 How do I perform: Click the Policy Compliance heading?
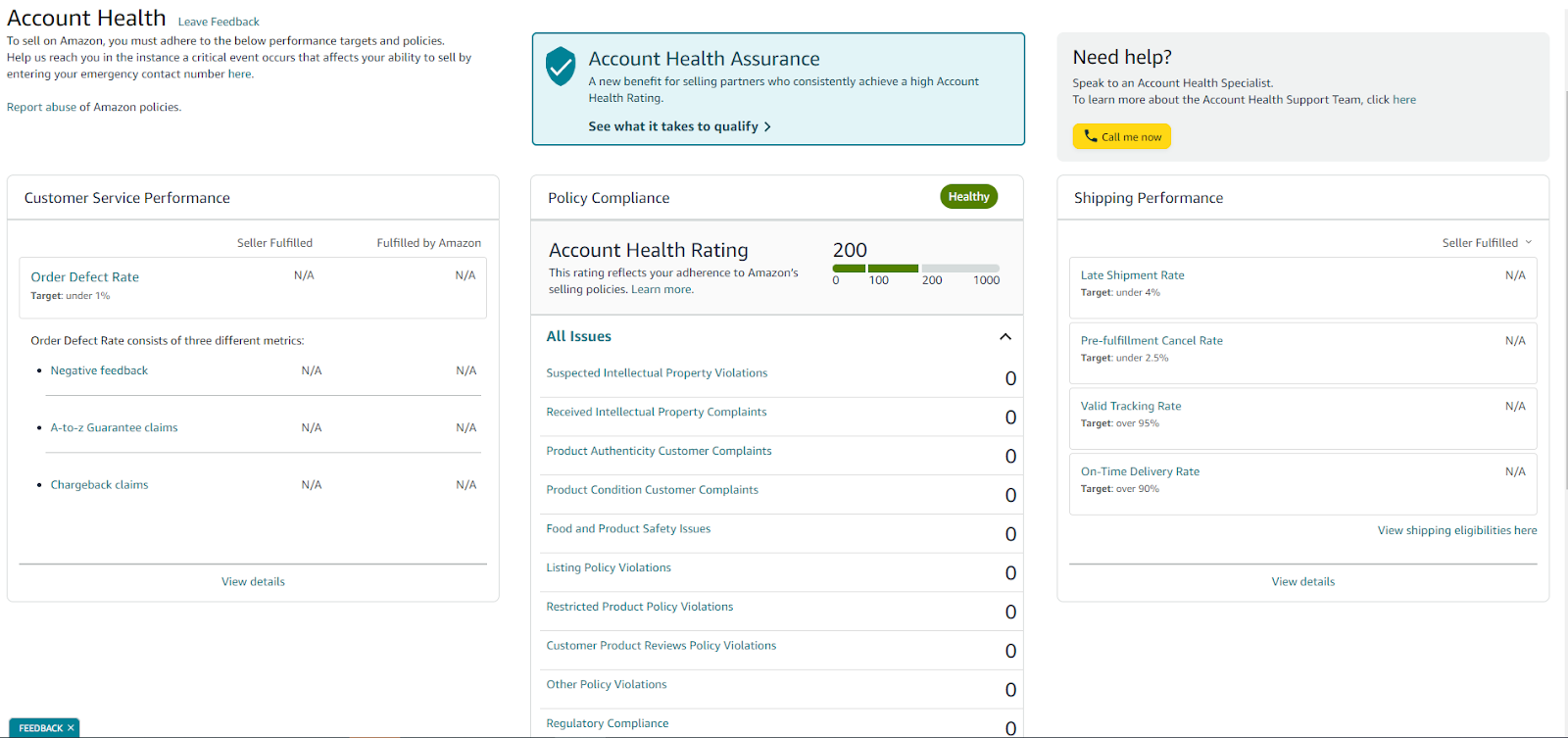(x=609, y=198)
